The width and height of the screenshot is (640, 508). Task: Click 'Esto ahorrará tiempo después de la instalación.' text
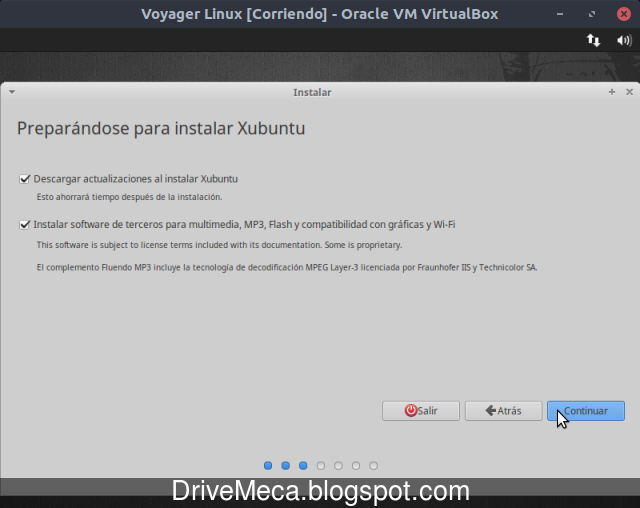pyautogui.click(x=129, y=197)
